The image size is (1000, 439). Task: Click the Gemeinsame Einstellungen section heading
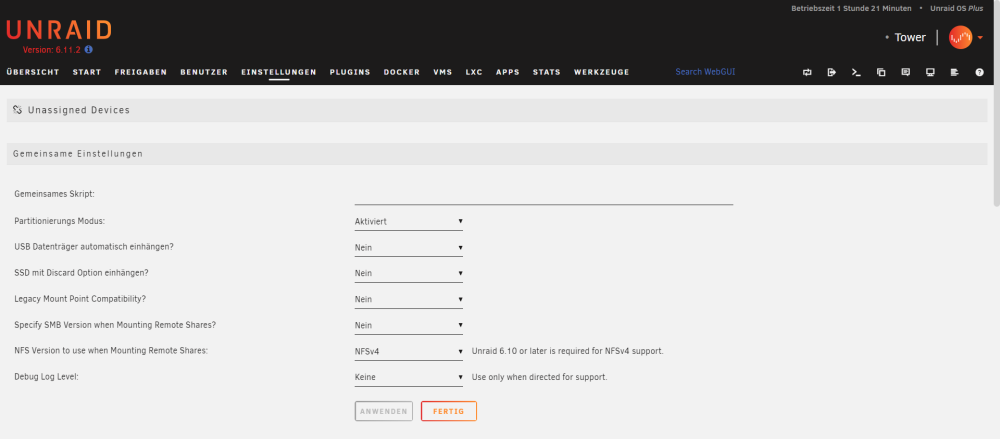coord(78,154)
